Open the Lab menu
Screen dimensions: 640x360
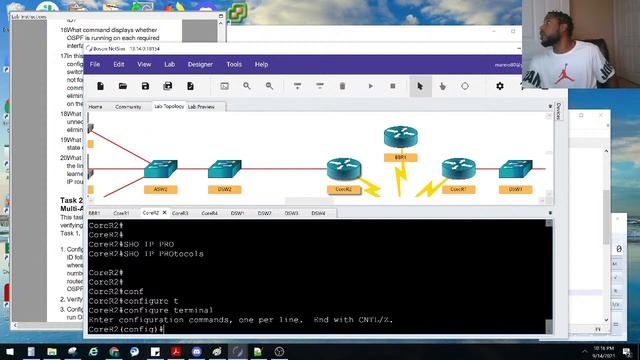tap(169, 64)
